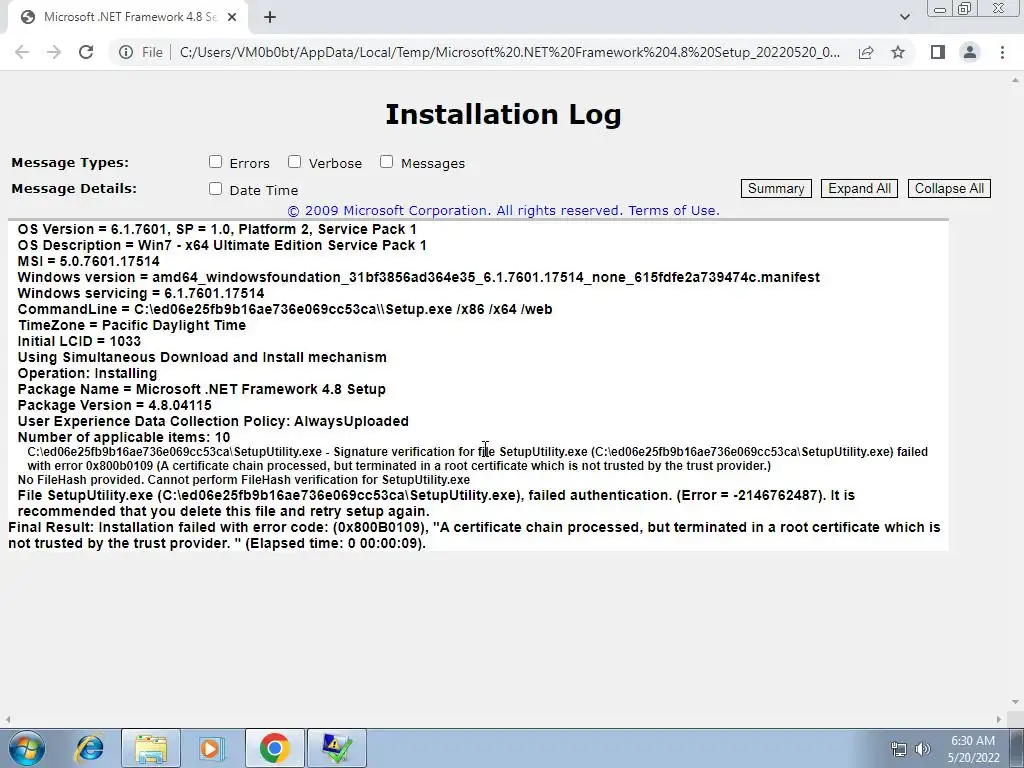Open Chrome's three-dot menu
The image size is (1024, 768).
pyautogui.click(x=1002, y=52)
